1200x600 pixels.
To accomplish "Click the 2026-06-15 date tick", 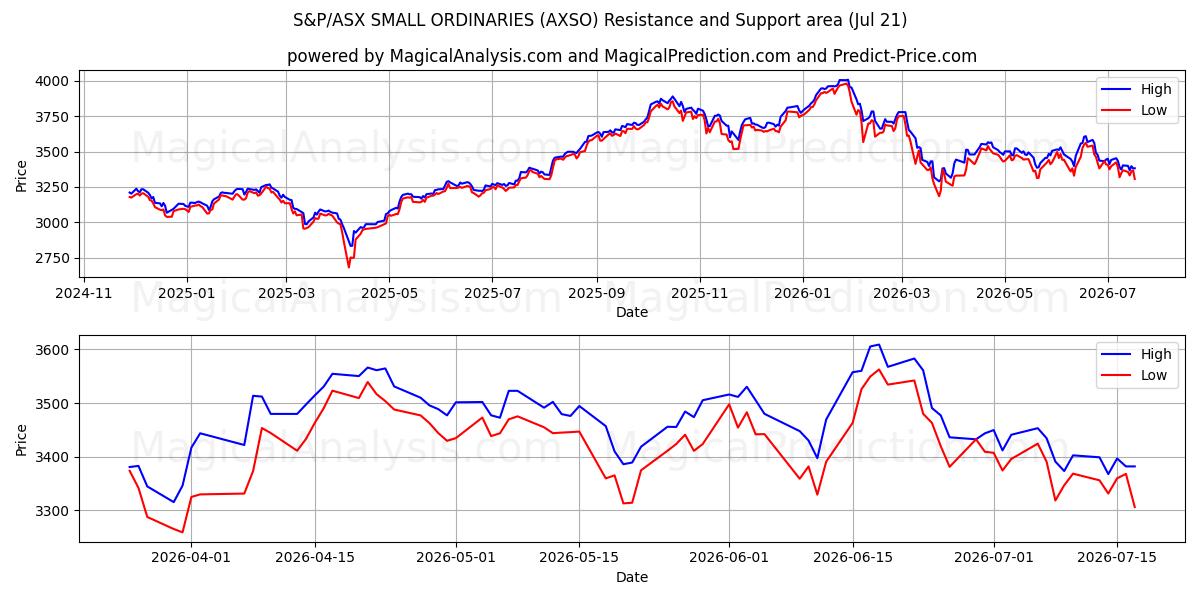I will pos(853,559).
